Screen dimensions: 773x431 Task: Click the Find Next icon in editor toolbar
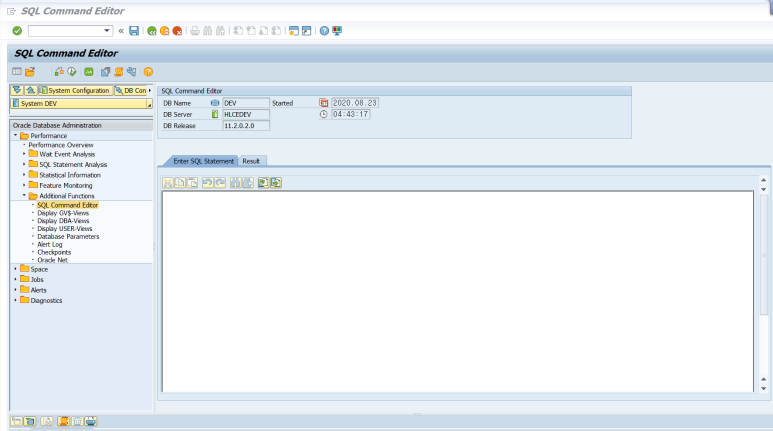click(248, 183)
